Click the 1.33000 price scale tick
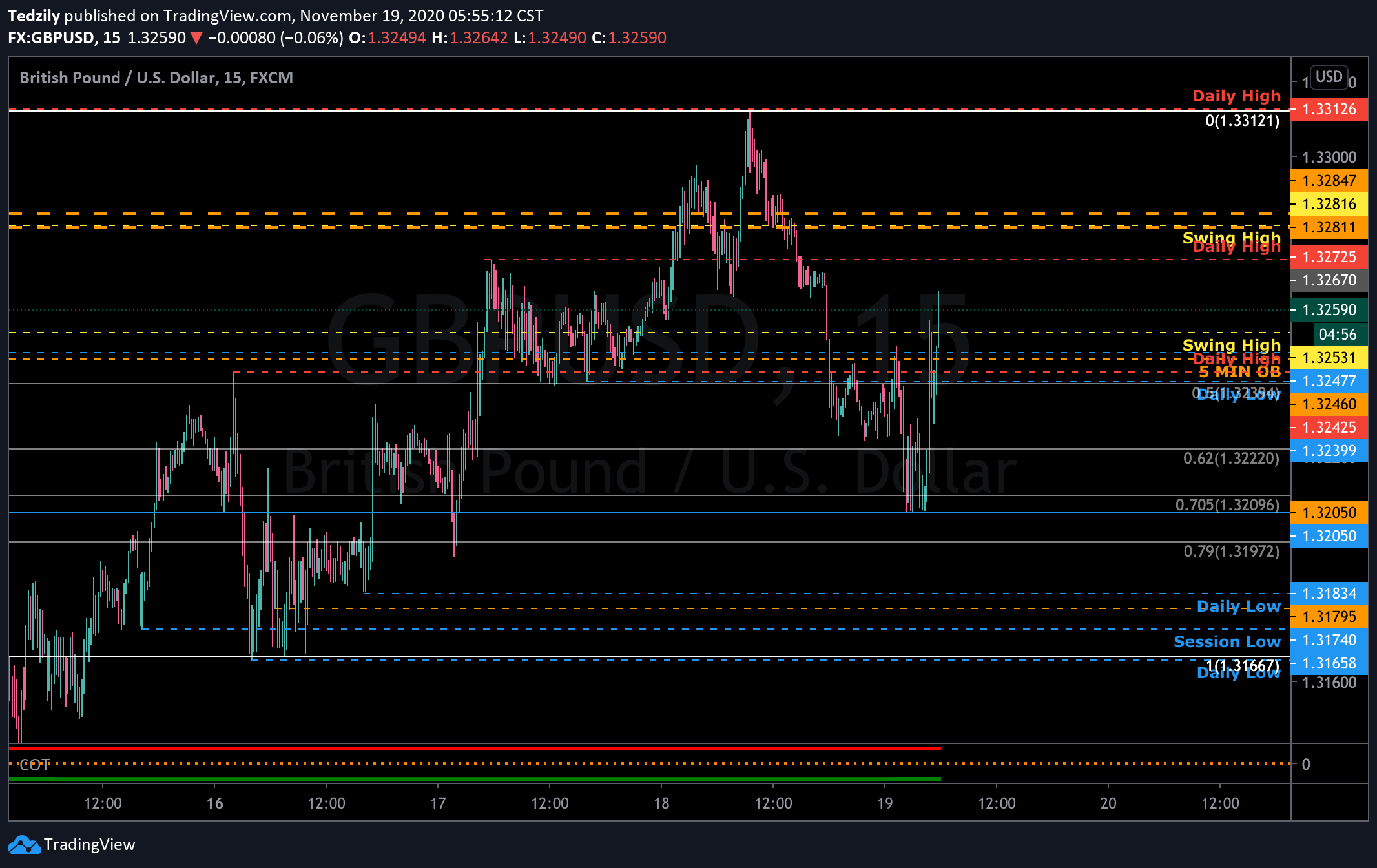The height and width of the screenshot is (868, 1377). pos(1329,158)
